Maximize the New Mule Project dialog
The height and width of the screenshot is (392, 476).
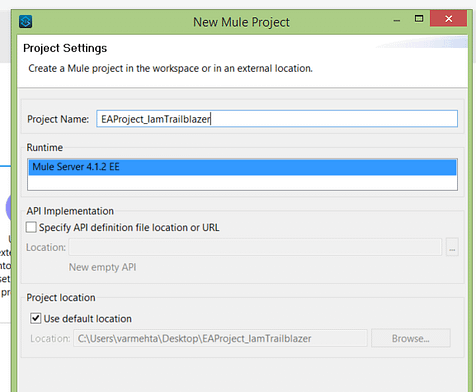[419, 19]
